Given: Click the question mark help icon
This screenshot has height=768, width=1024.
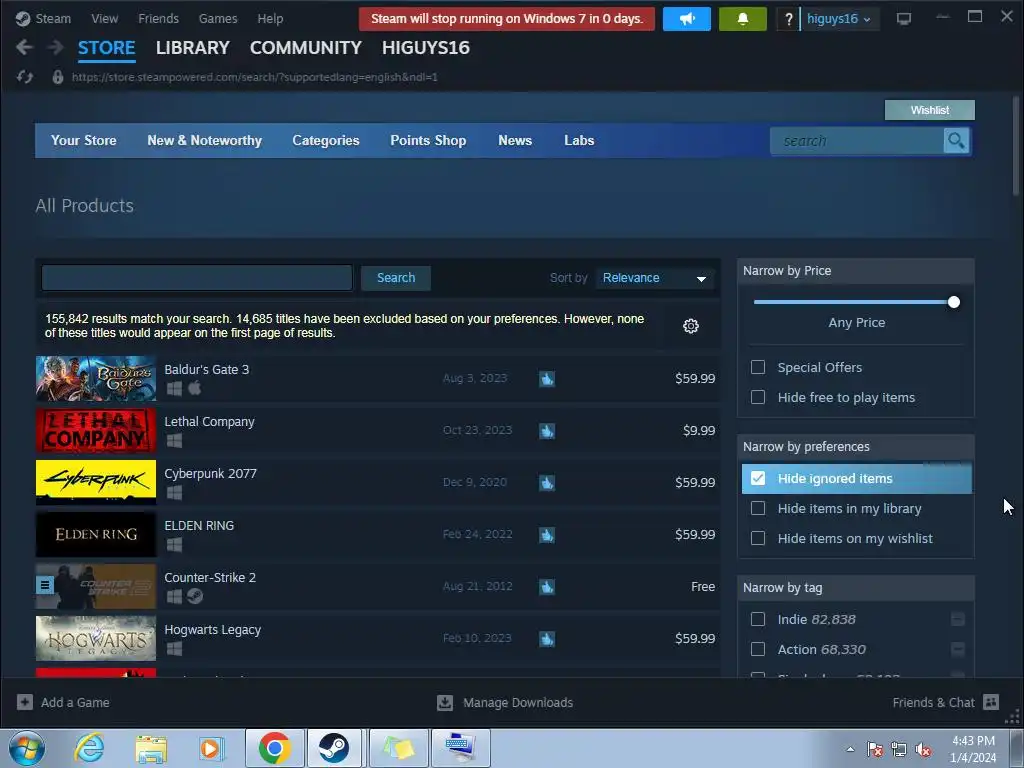Looking at the screenshot, I should (x=788, y=19).
